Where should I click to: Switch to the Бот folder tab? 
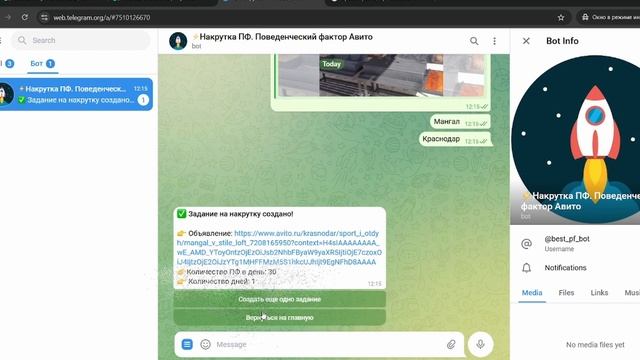(42, 64)
